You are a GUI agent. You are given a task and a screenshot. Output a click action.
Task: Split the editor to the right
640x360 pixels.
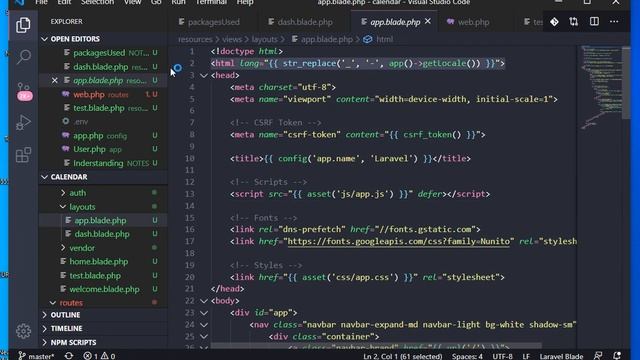pyautogui.click(x=594, y=22)
